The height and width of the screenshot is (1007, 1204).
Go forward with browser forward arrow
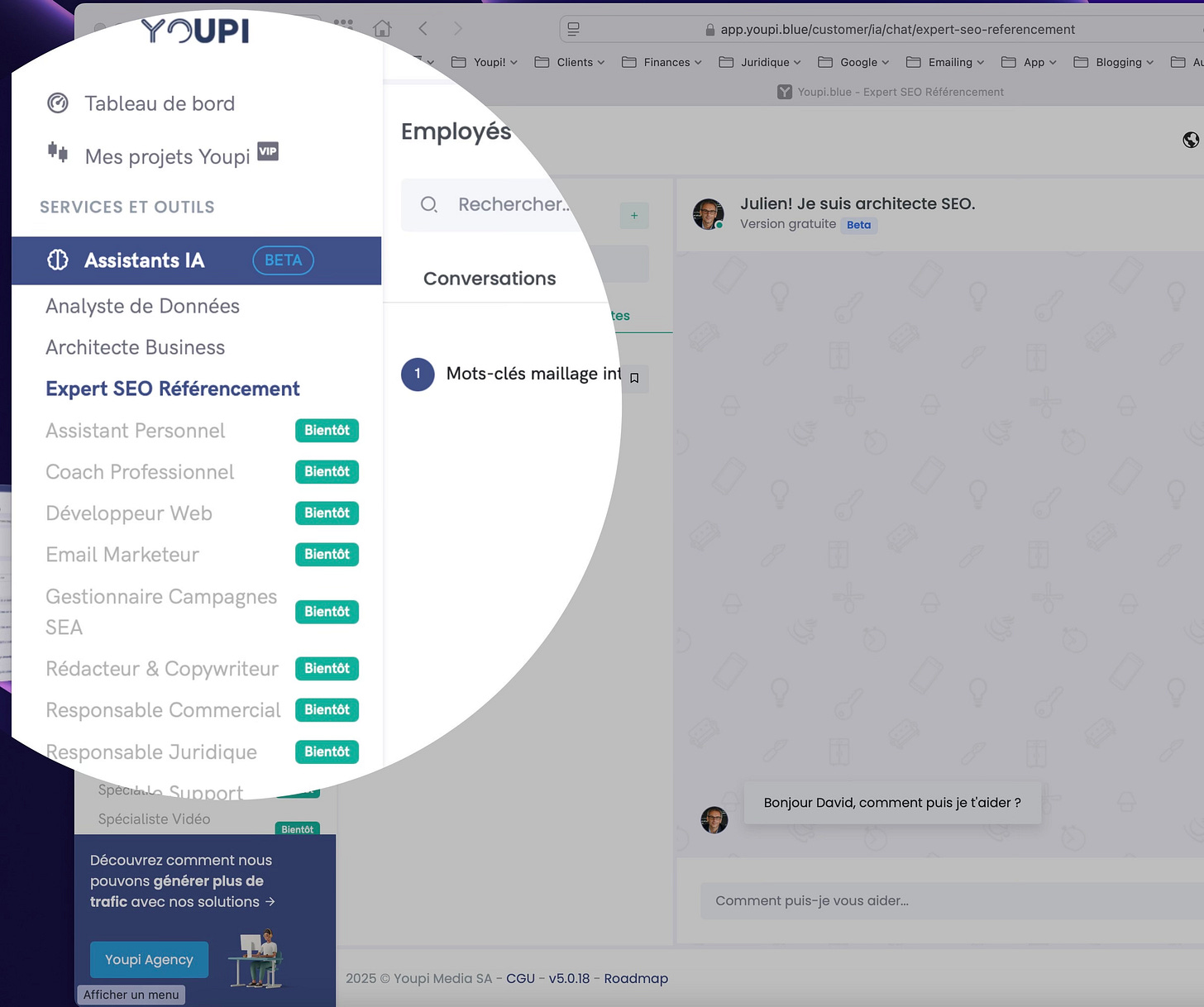[458, 29]
